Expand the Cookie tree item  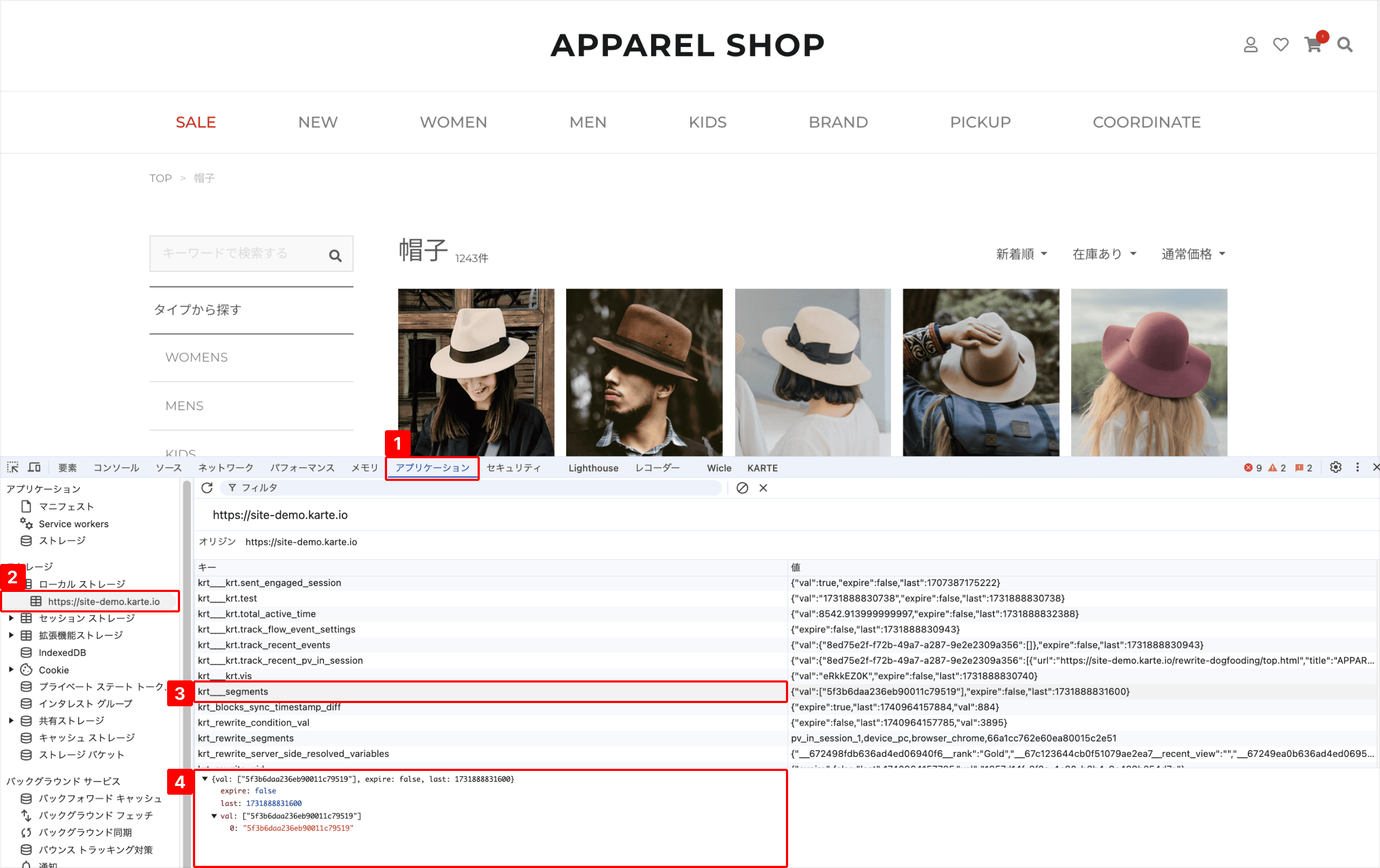(x=11, y=669)
